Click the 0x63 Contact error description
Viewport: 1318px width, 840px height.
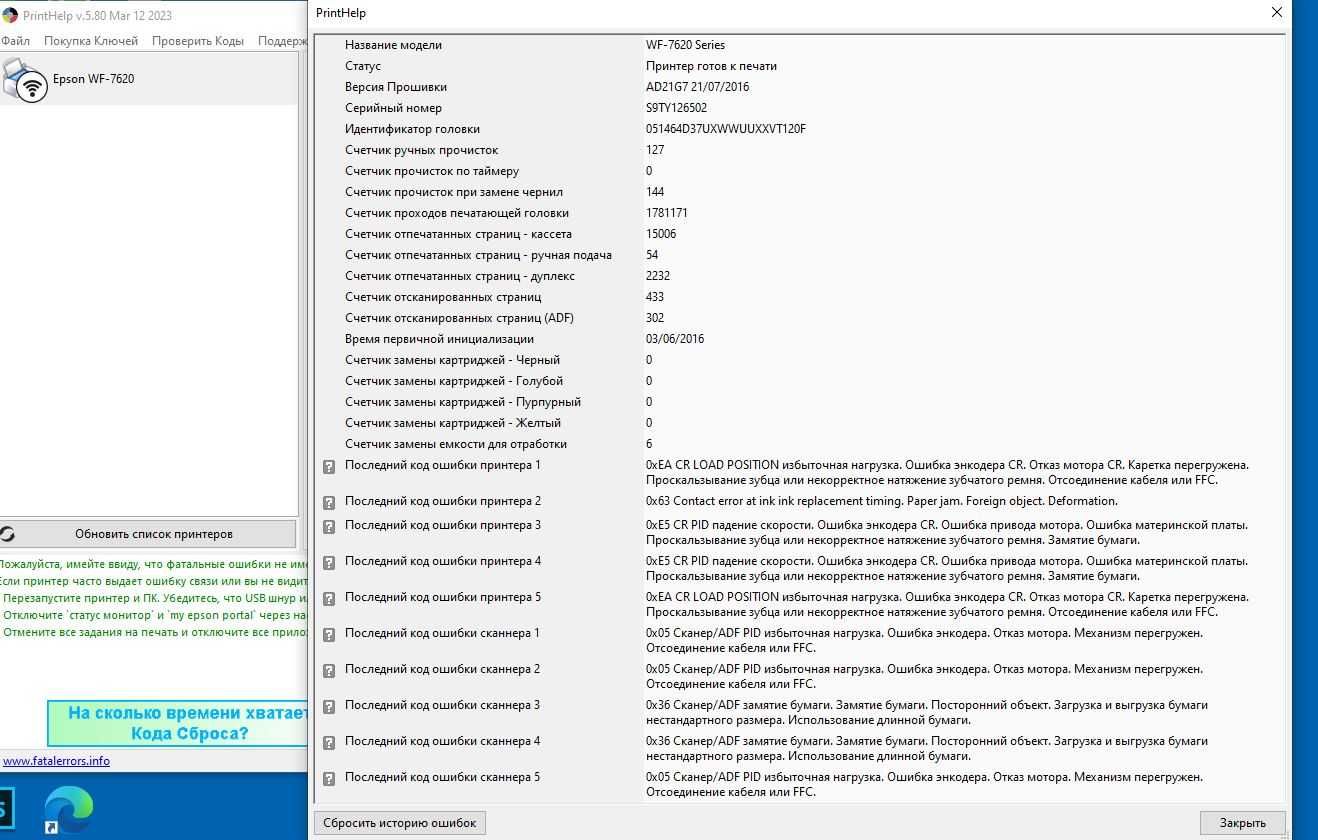[x=882, y=501]
